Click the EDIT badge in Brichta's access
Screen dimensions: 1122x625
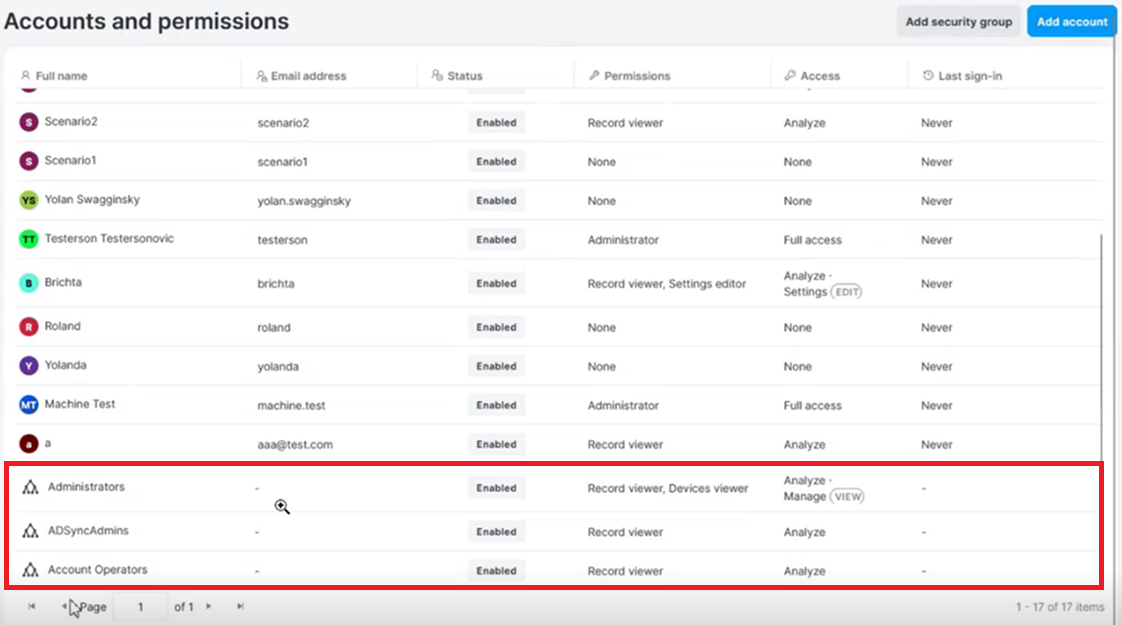tap(847, 292)
